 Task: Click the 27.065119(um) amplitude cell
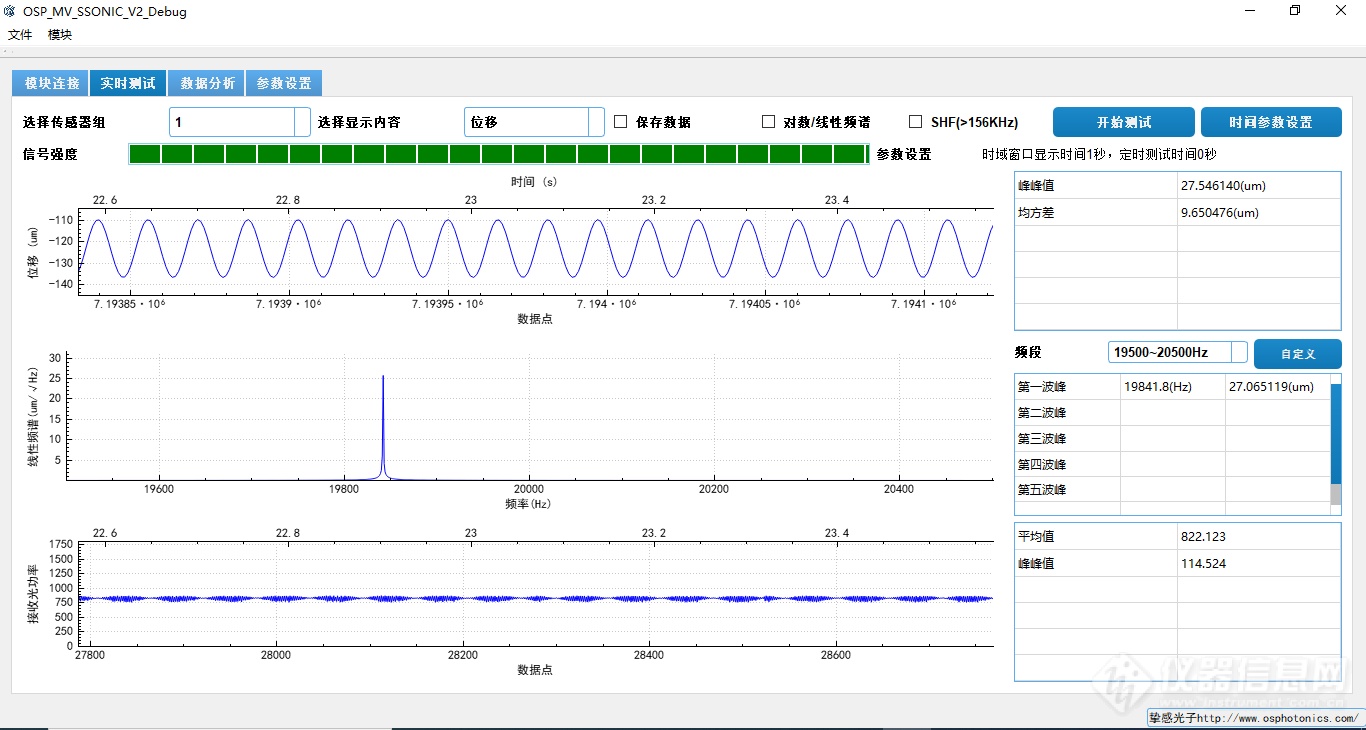(x=1277, y=387)
